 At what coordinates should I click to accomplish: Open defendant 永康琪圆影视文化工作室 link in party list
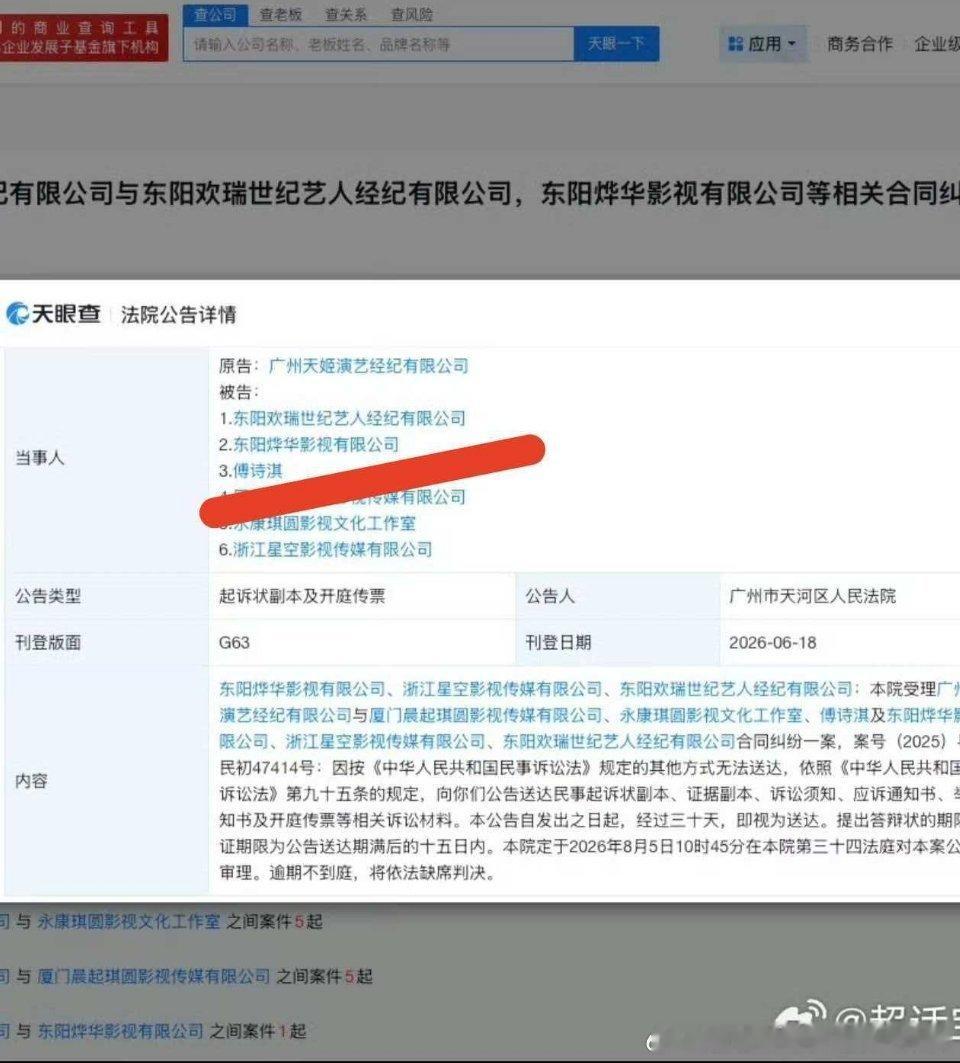[324, 523]
